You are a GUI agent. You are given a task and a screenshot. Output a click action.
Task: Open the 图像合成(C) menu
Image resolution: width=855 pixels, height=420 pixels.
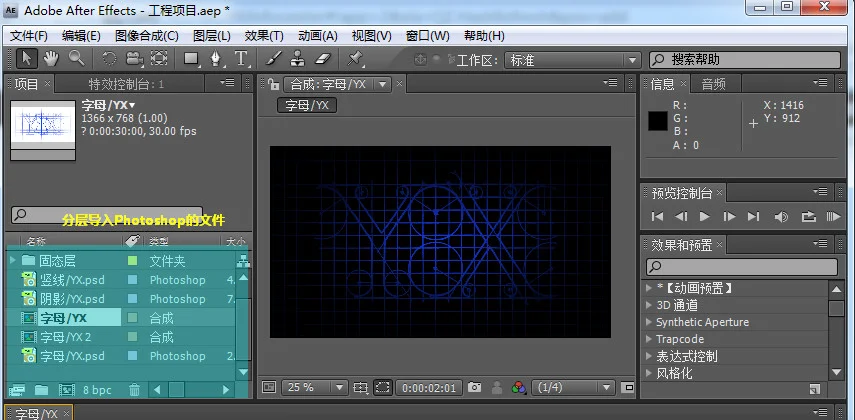147,36
